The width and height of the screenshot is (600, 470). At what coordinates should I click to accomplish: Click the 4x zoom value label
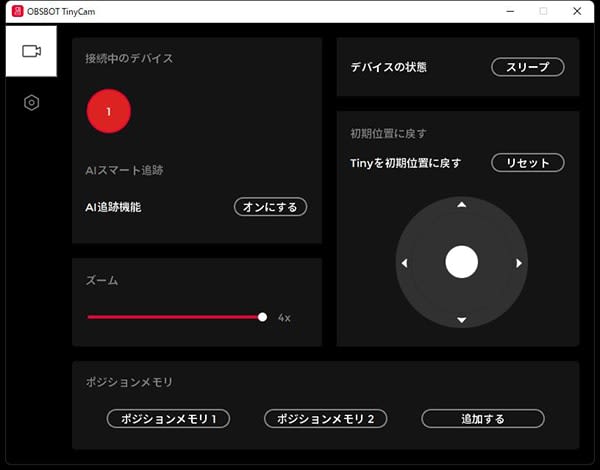(284, 318)
